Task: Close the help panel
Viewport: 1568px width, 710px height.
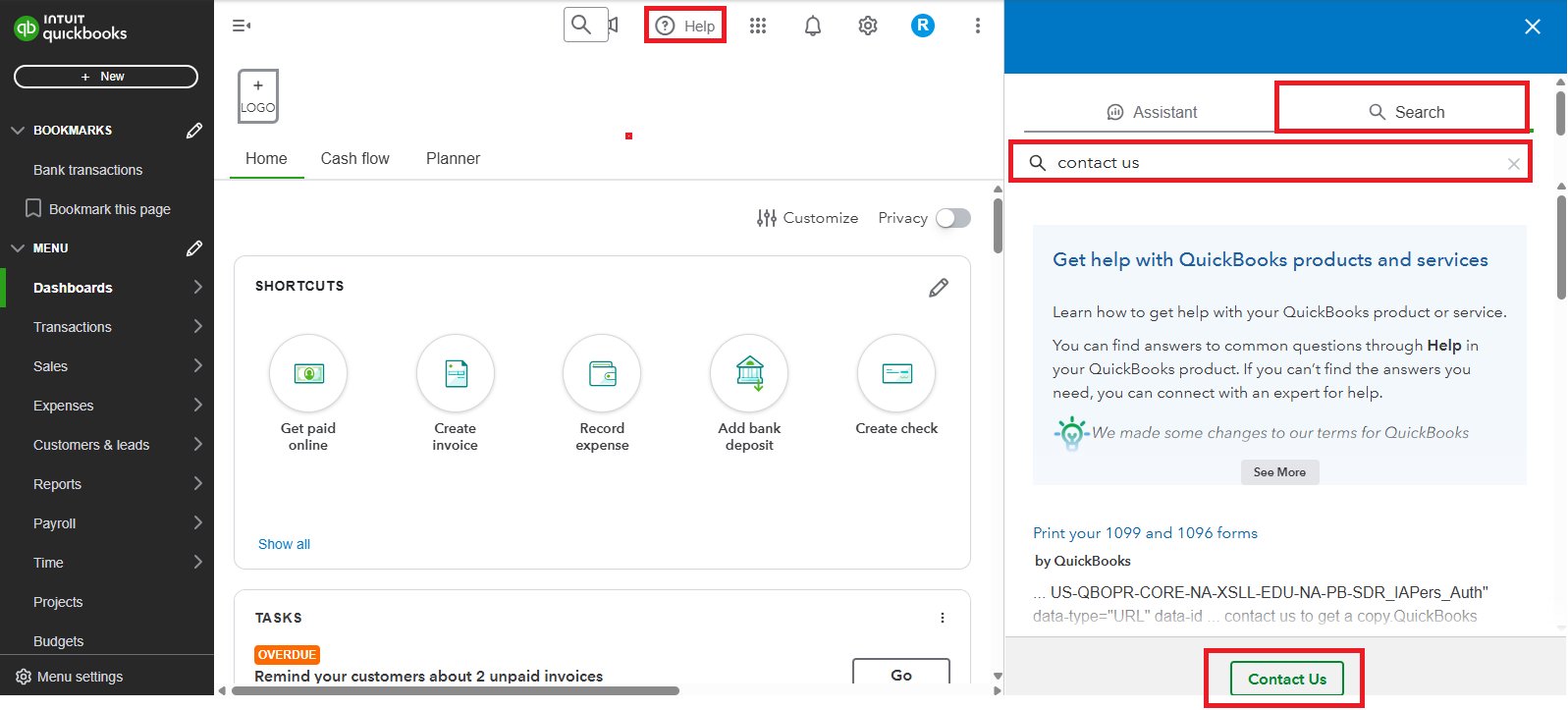Action: [1533, 27]
